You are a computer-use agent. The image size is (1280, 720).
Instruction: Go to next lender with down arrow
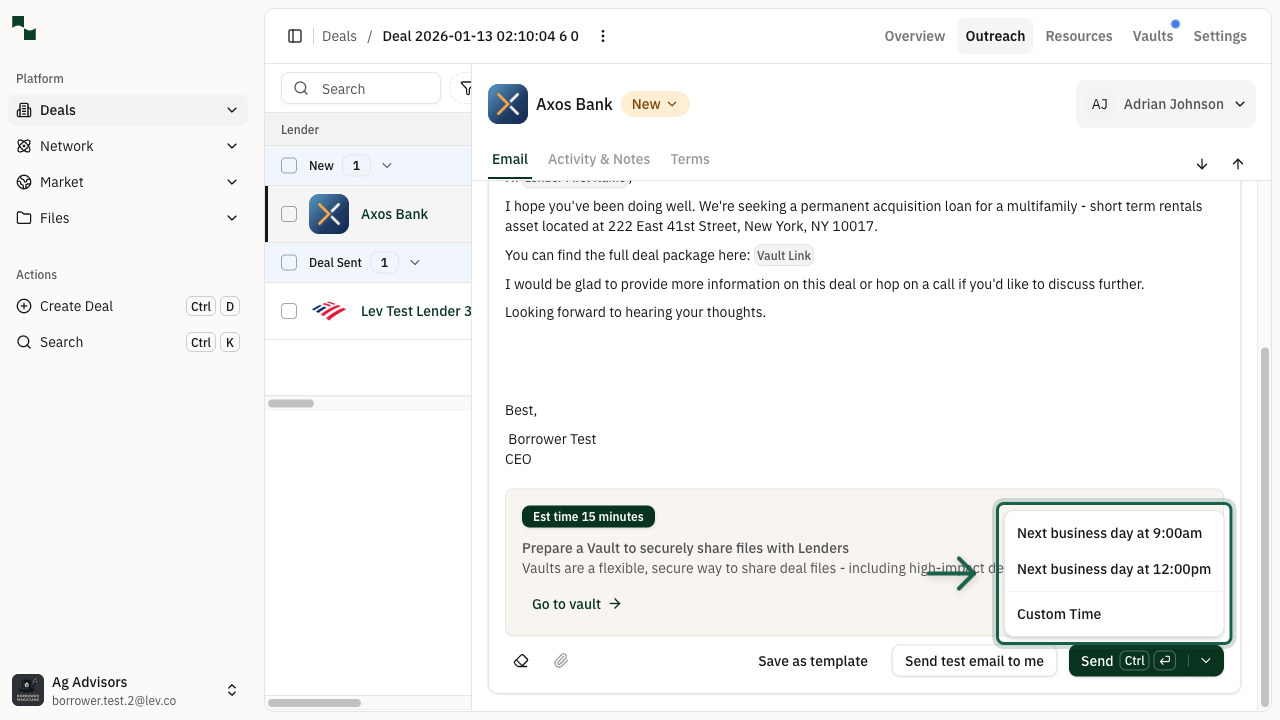(1202, 164)
